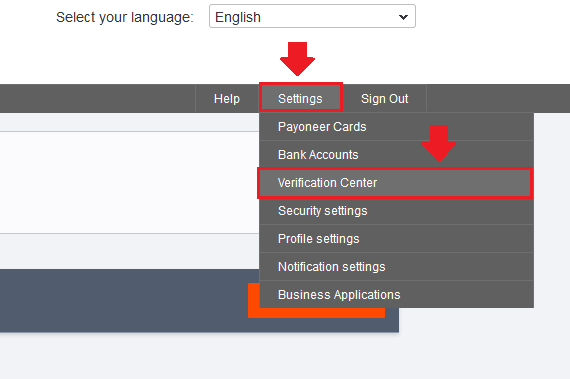The width and height of the screenshot is (570, 379).
Task: Choose Bank Accounts from Settings menu
Action: (x=396, y=154)
